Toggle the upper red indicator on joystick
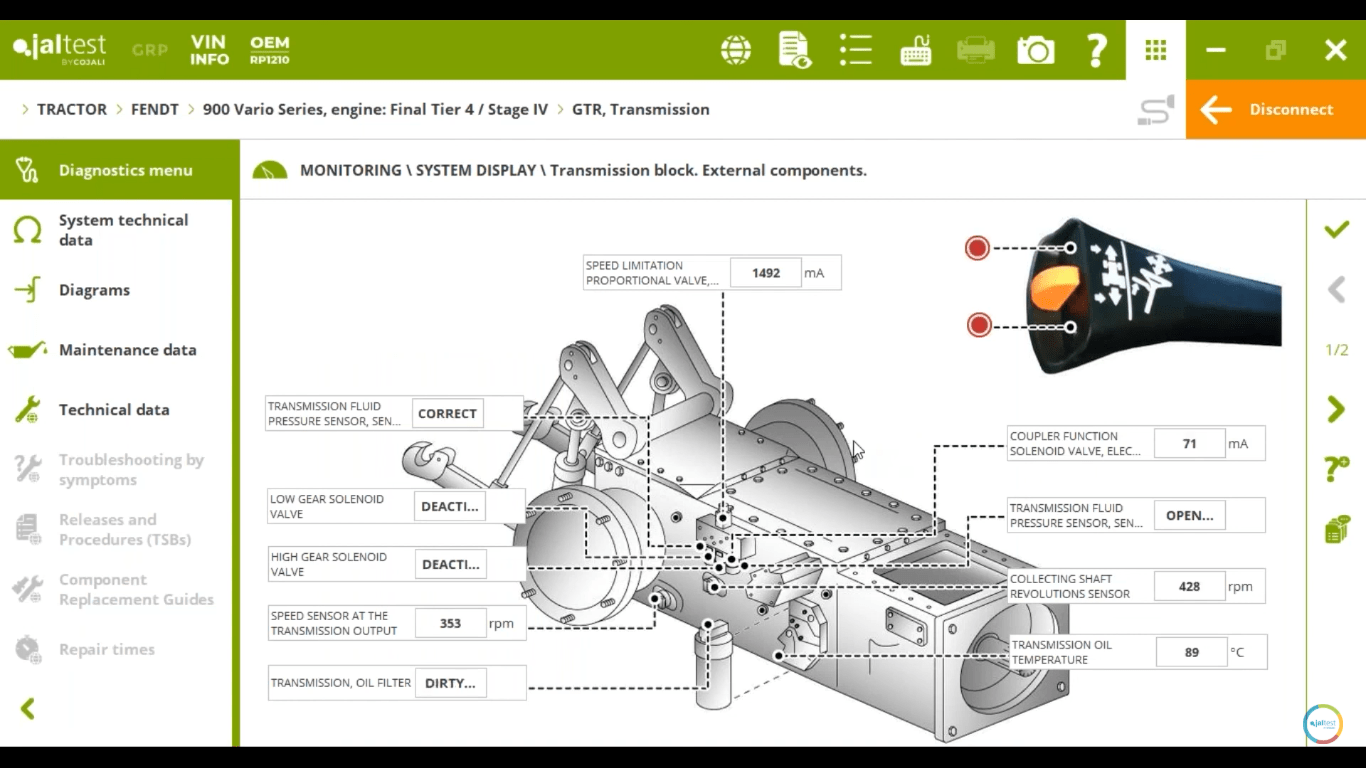This screenshot has height=768, width=1366. (x=977, y=248)
